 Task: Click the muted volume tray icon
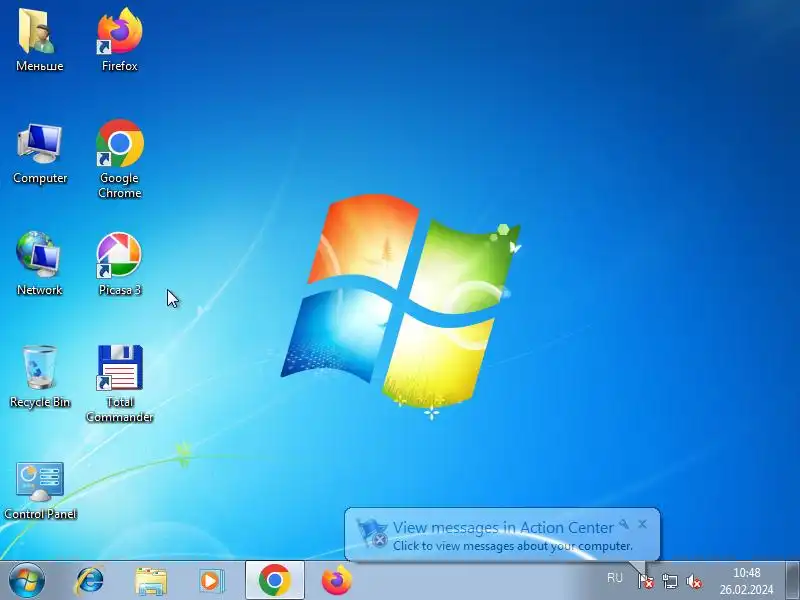pos(694,581)
